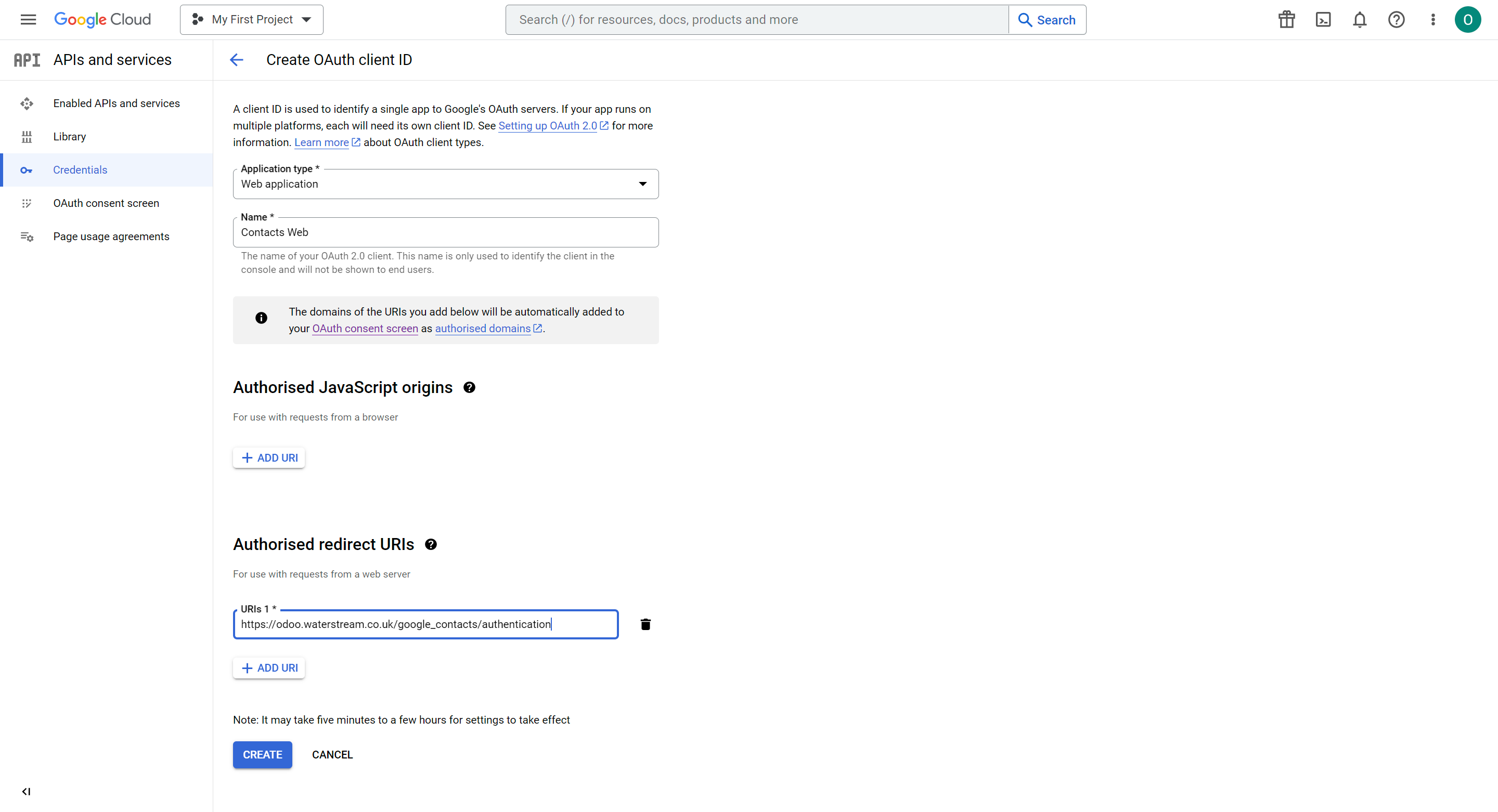Image resolution: width=1498 pixels, height=812 pixels.
Task: Open the three-dot settings menu
Action: 1433,20
